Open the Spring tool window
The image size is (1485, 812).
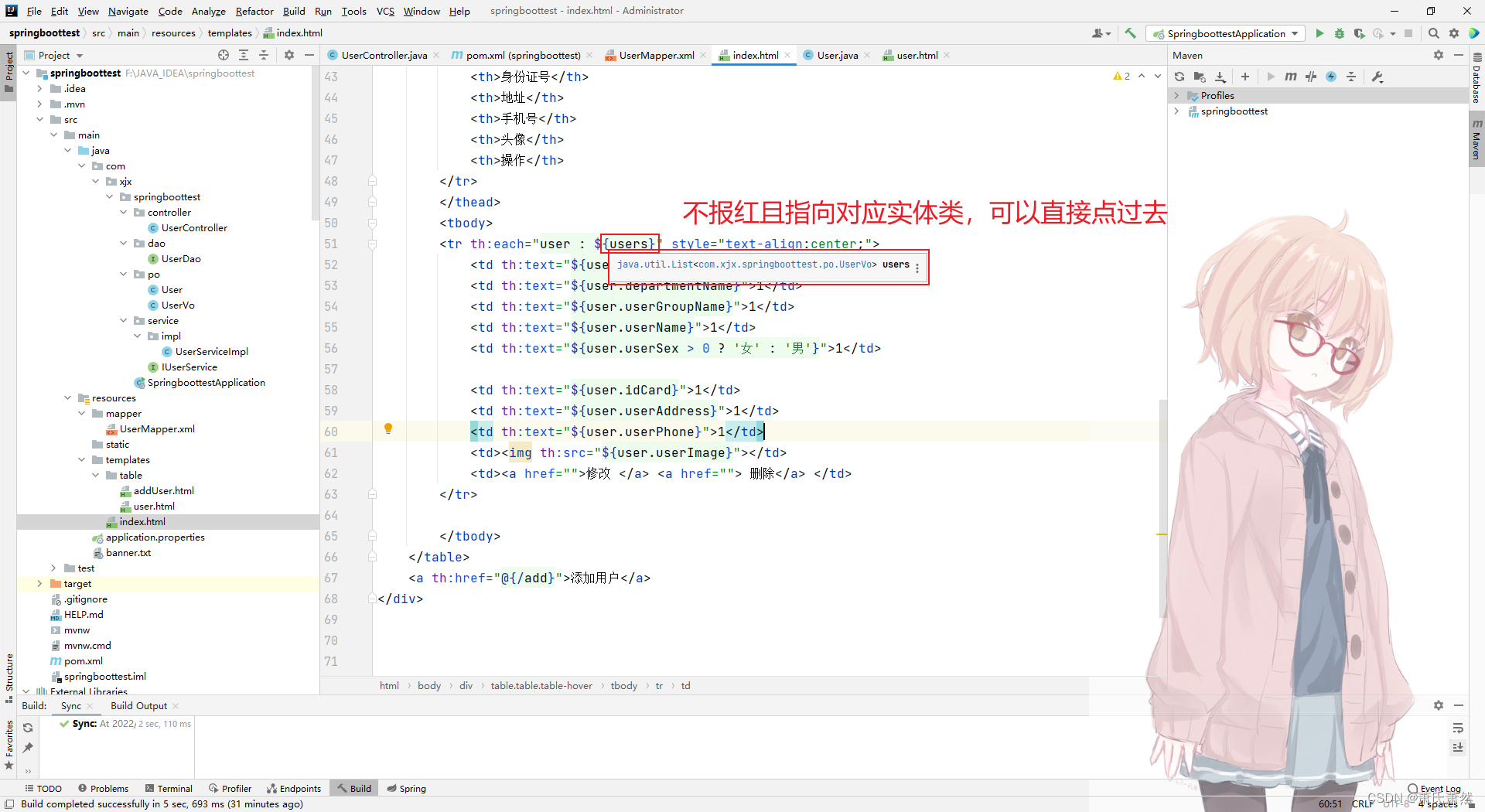tap(407, 788)
